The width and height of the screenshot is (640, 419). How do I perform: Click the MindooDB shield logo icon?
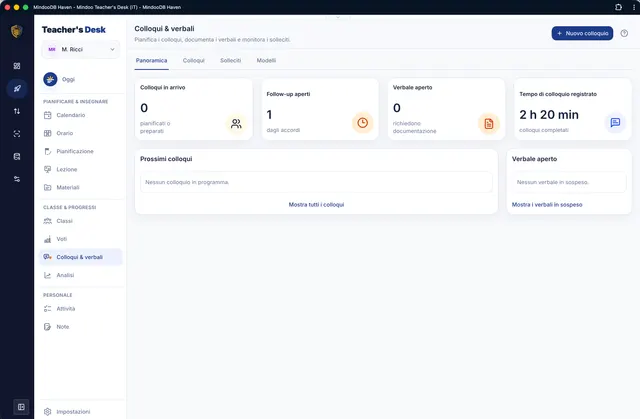17,31
